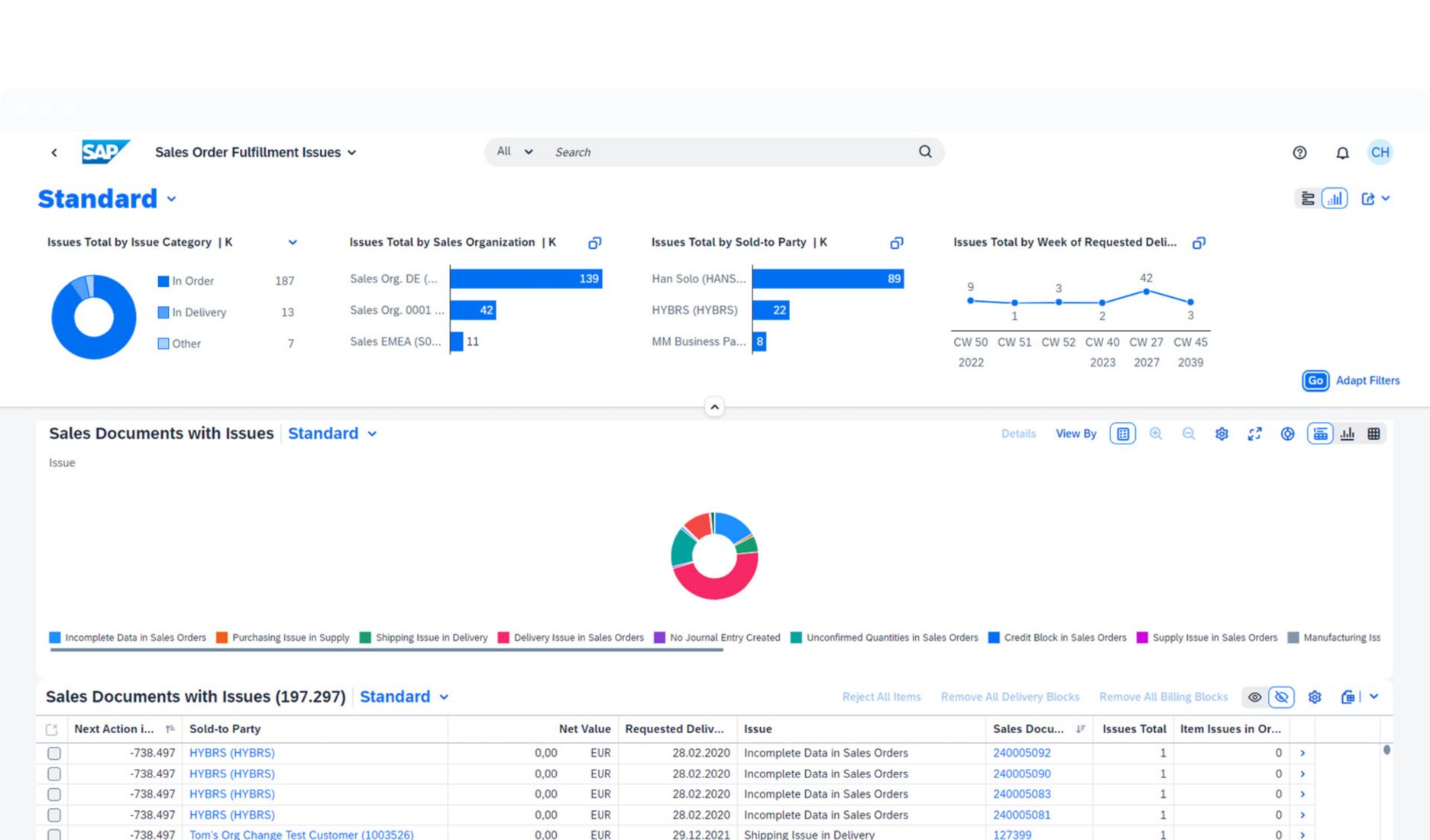The image size is (1430, 840).
Task: Select the Zoom In icon above the chart
Action: click(1156, 433)
